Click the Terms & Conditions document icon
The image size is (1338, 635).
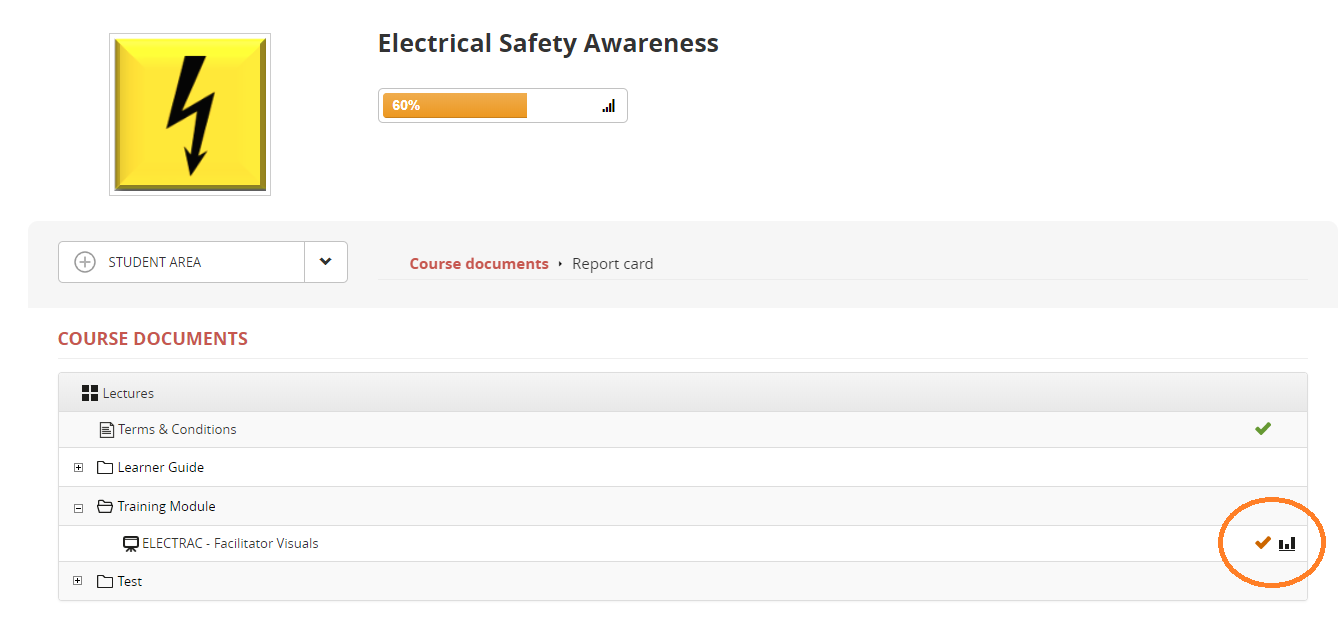click(x=107, y=430)
